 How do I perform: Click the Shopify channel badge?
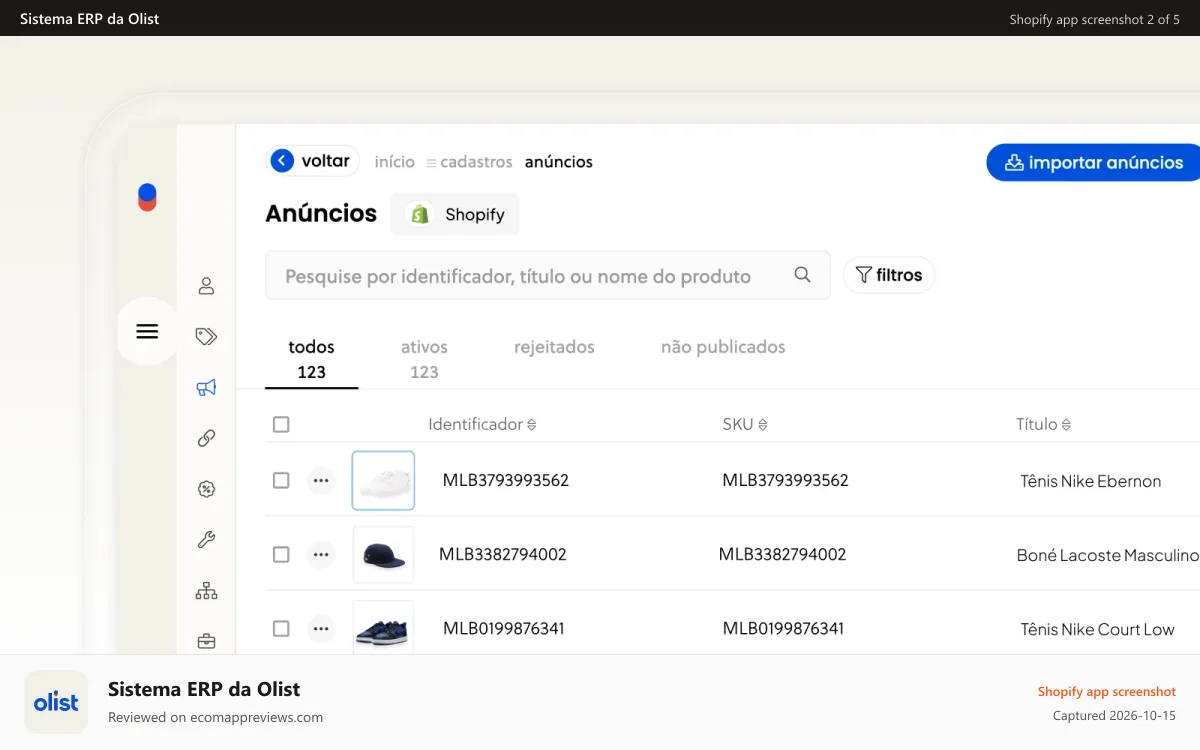click(455, 214)
